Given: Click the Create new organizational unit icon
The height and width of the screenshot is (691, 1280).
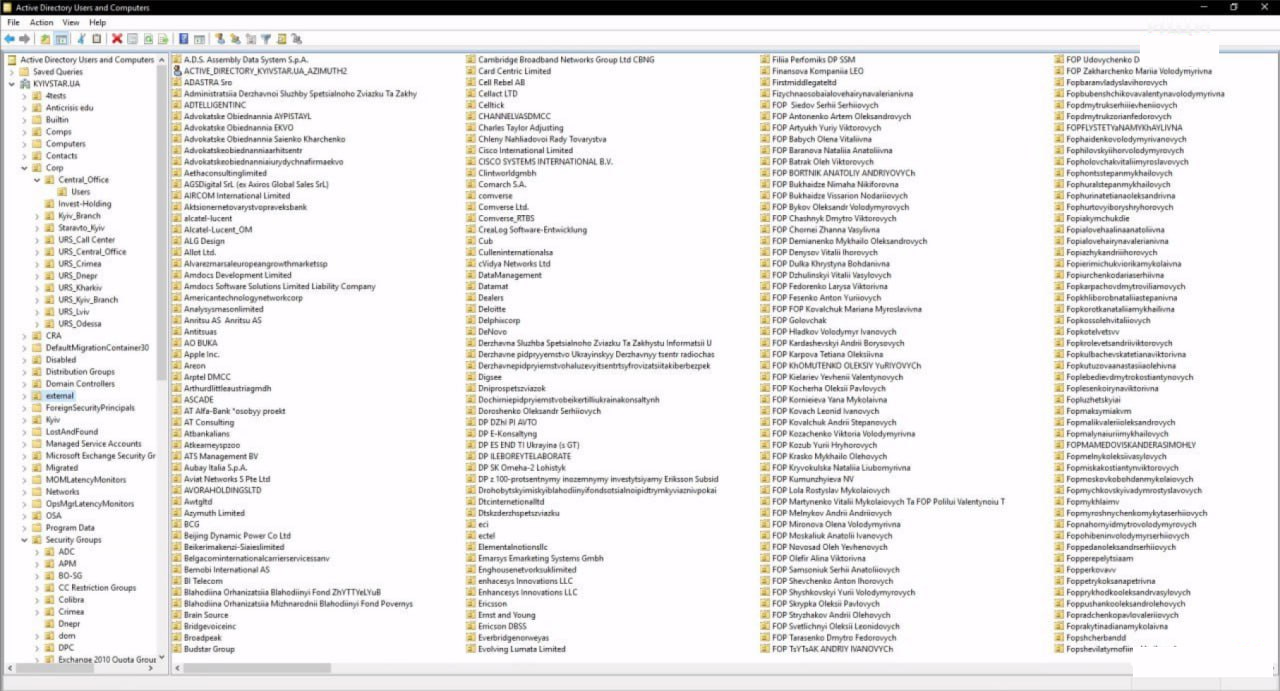Looking at the screenshot, I should 251,39.
